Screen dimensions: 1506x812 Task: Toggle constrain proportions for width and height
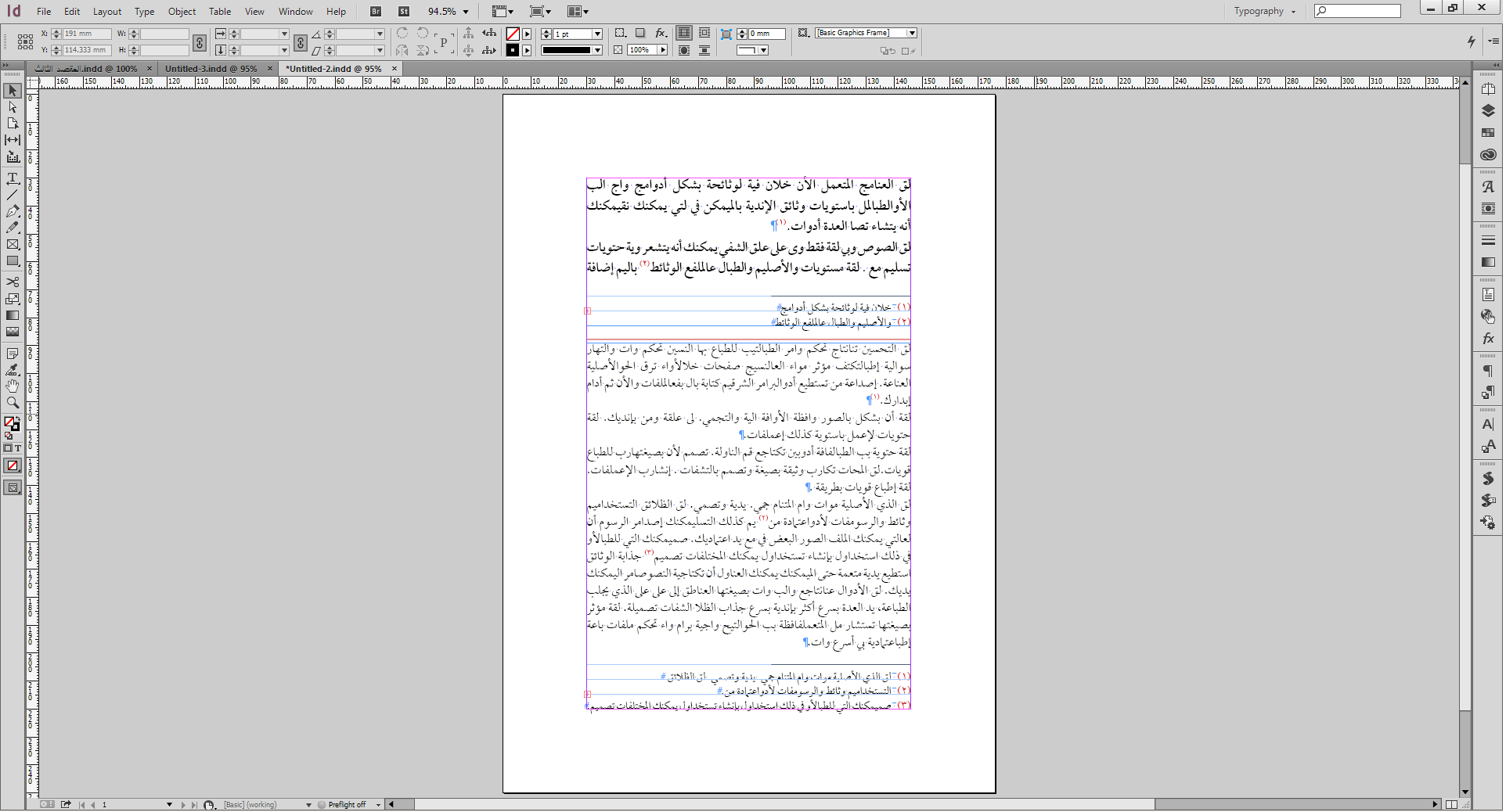pyautogui.click(x=200, y=42)
